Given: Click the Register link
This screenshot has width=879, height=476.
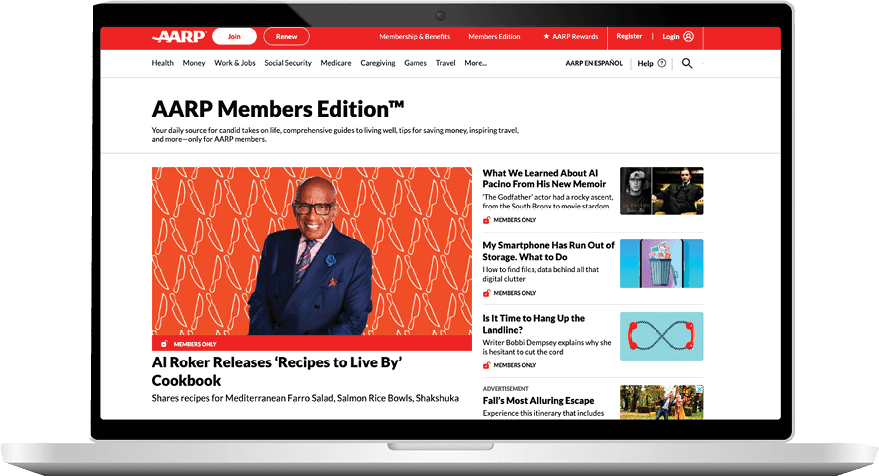Looking at the screenshot, I should pos(629,36).
